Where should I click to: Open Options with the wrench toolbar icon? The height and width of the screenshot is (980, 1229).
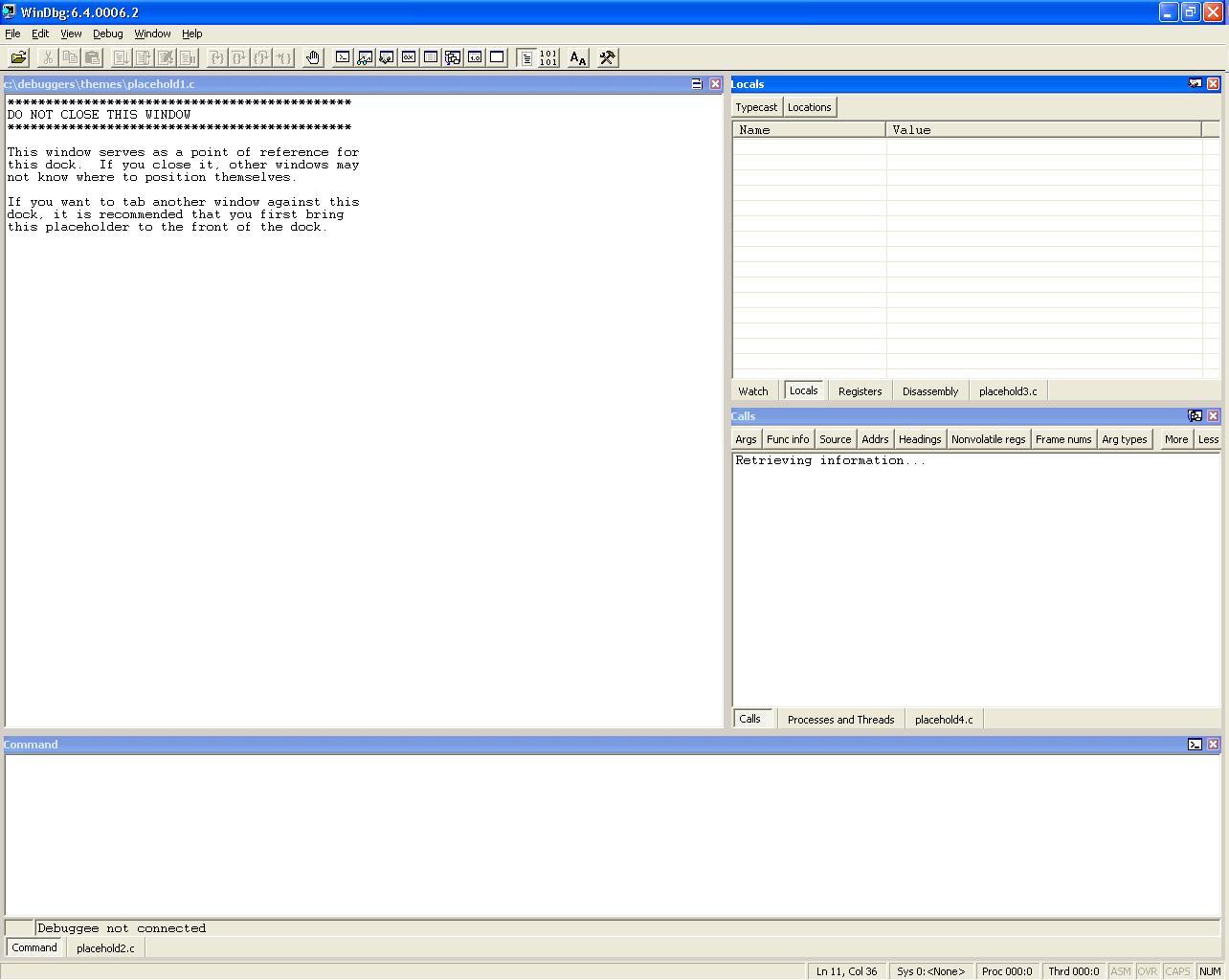coord(607,57)
